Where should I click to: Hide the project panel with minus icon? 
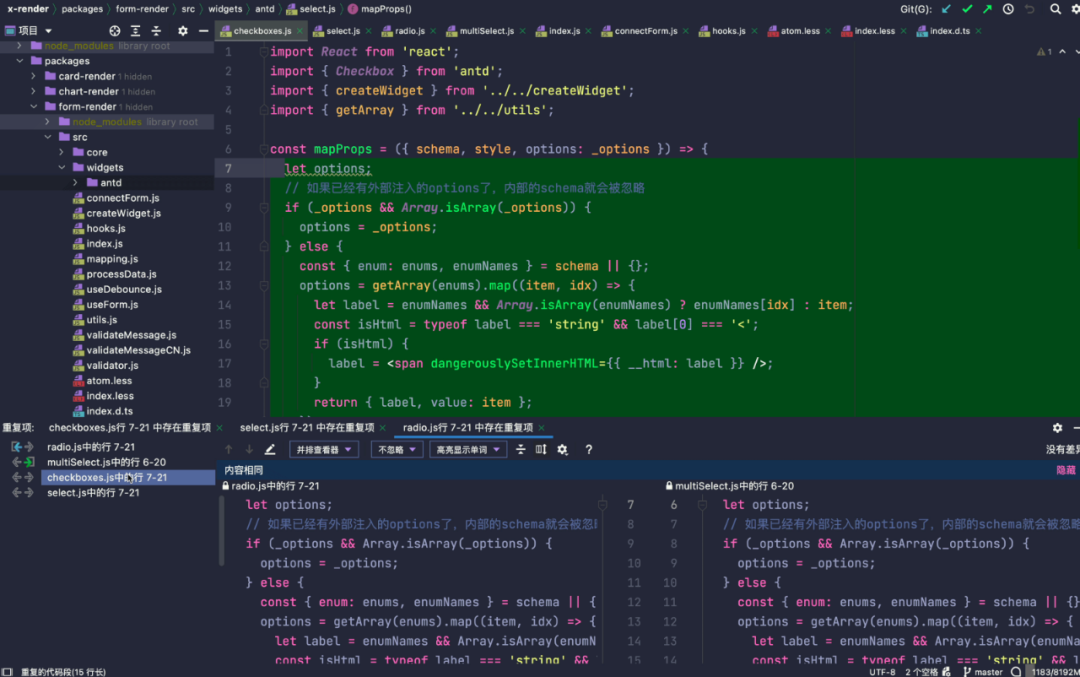203,30
